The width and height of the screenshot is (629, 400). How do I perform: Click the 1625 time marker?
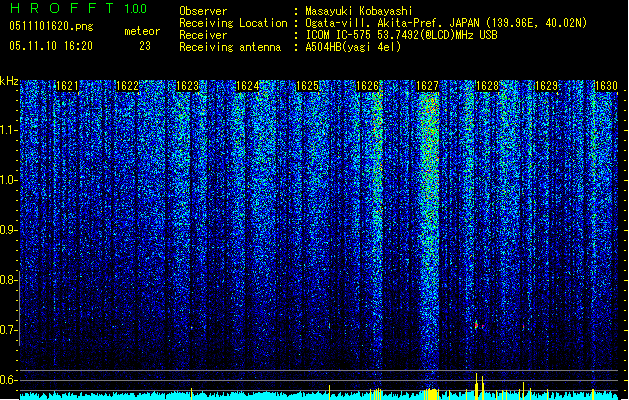click(307, 86)
